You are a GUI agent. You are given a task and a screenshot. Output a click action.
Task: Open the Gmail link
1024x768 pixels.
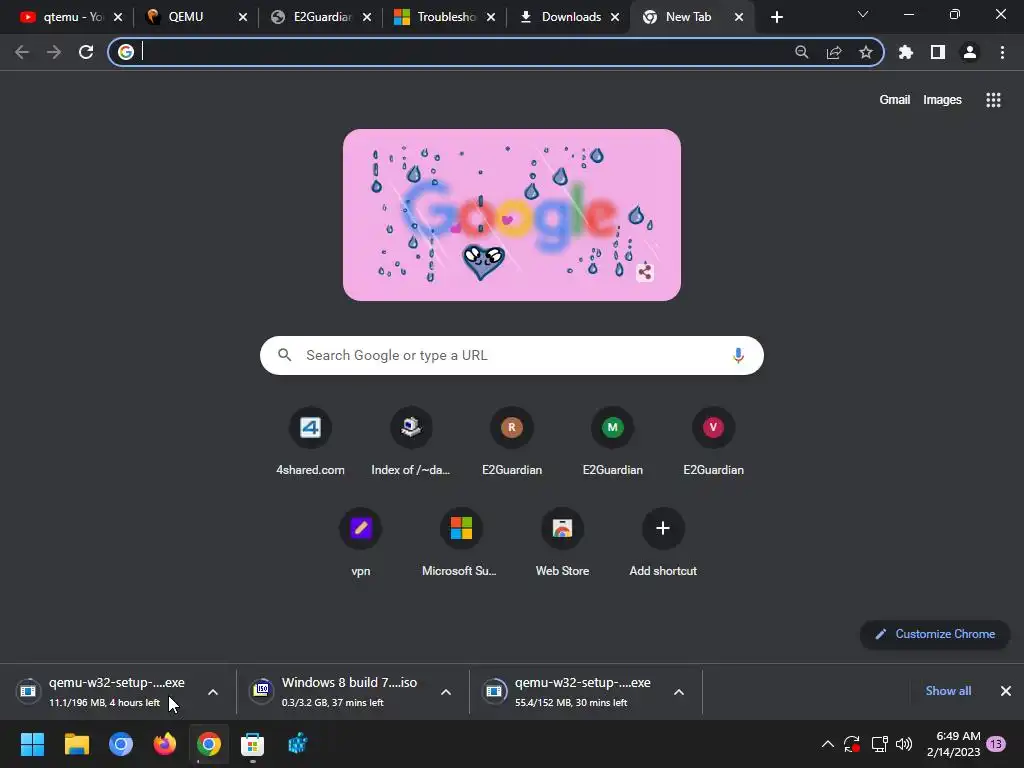tap(895, 100)
